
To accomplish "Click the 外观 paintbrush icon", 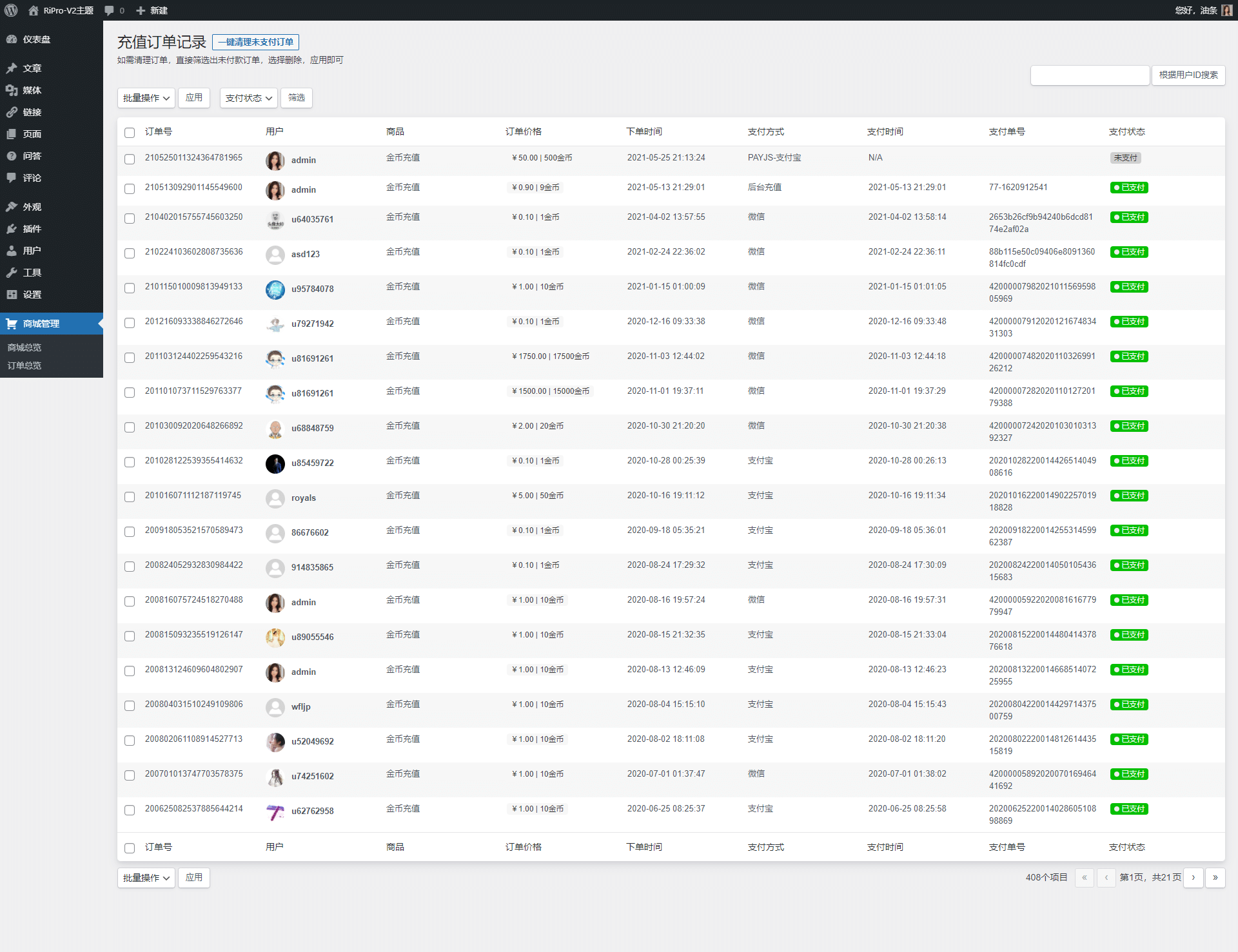I will click(12, 207).
